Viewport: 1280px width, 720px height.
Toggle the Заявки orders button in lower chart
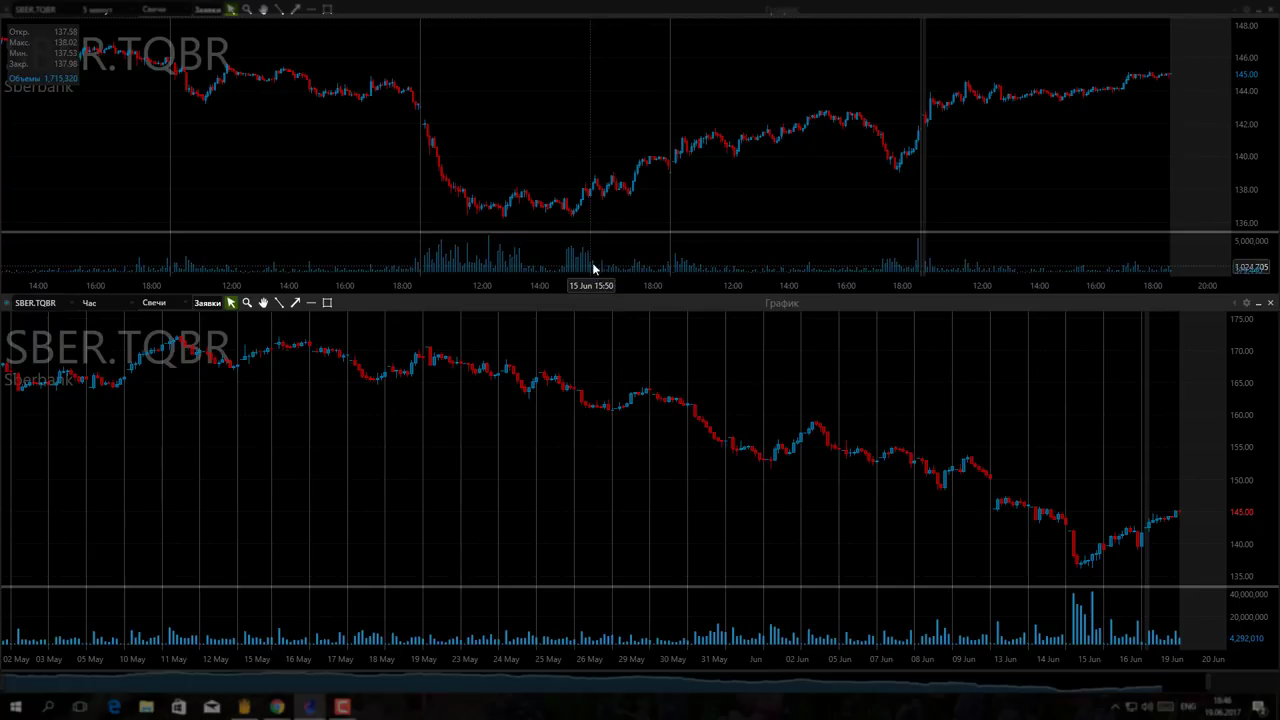tap(207, 303)
